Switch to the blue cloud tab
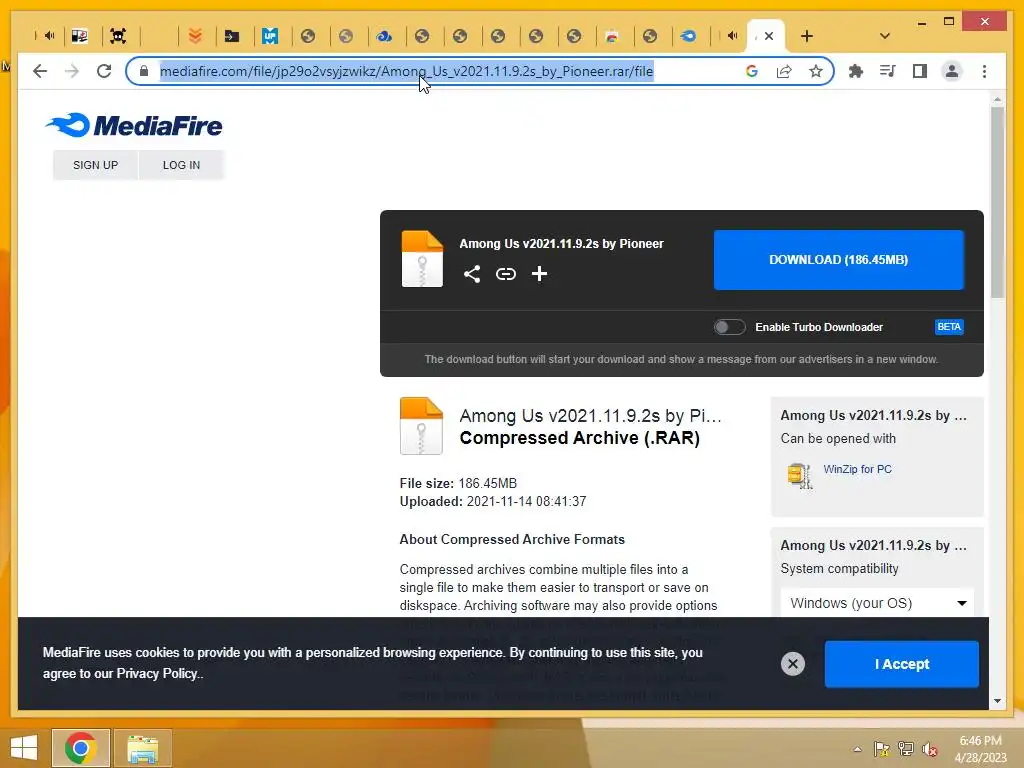This screenshot has height=768, width=1024. click(384, 36)
